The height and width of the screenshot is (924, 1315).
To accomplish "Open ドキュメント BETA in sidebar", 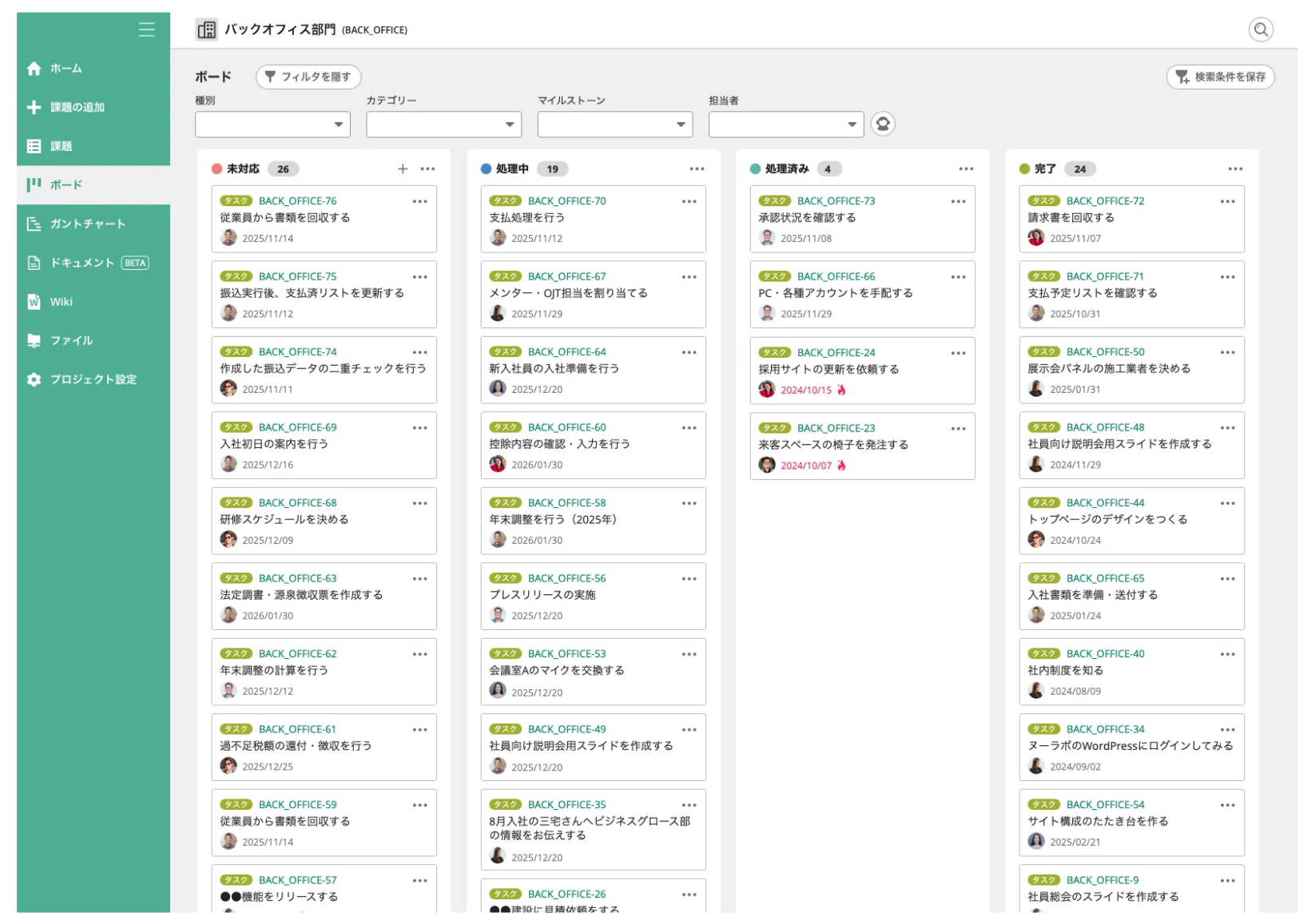I will point(93,263).
